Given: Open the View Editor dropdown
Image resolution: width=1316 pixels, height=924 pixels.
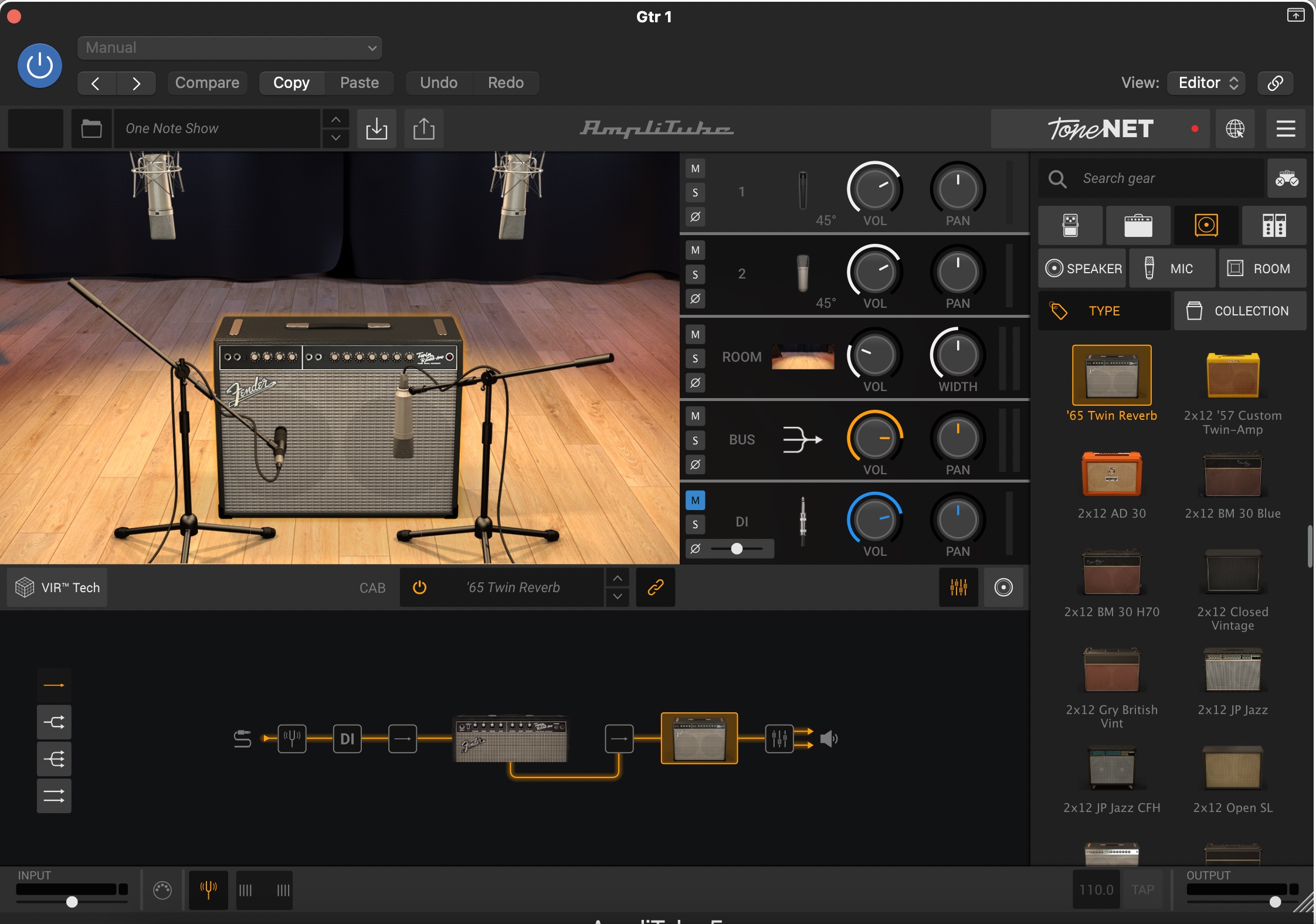Looking at the screenshot, I should point(1206,83).
